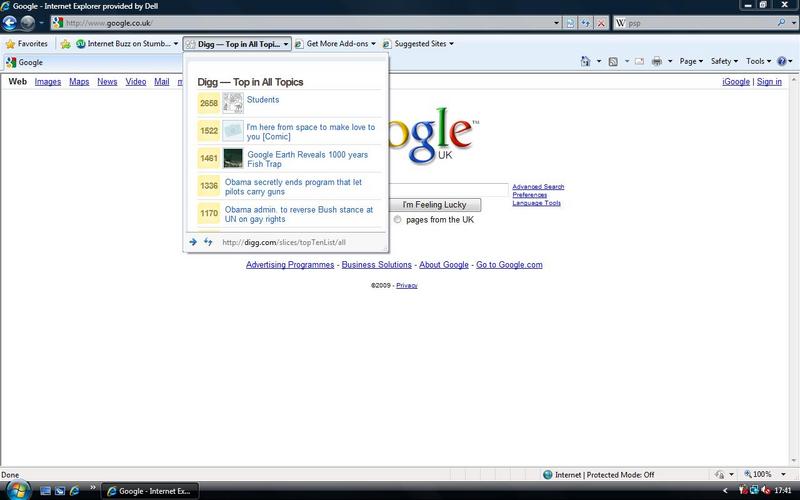Expand quick launch overflow chevron
Viewport: 800px width, 500px height.
point(93,488)
